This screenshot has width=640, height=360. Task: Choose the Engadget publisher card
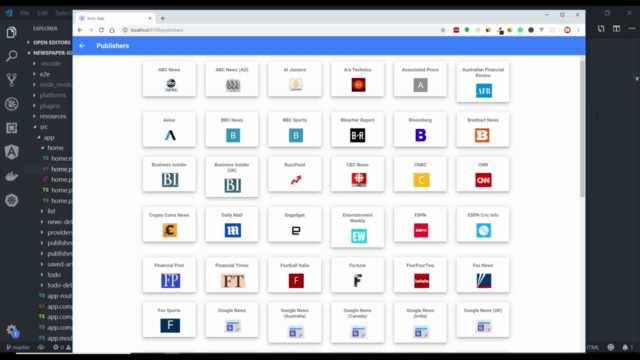pyautogui.click(x=295, y=224)
